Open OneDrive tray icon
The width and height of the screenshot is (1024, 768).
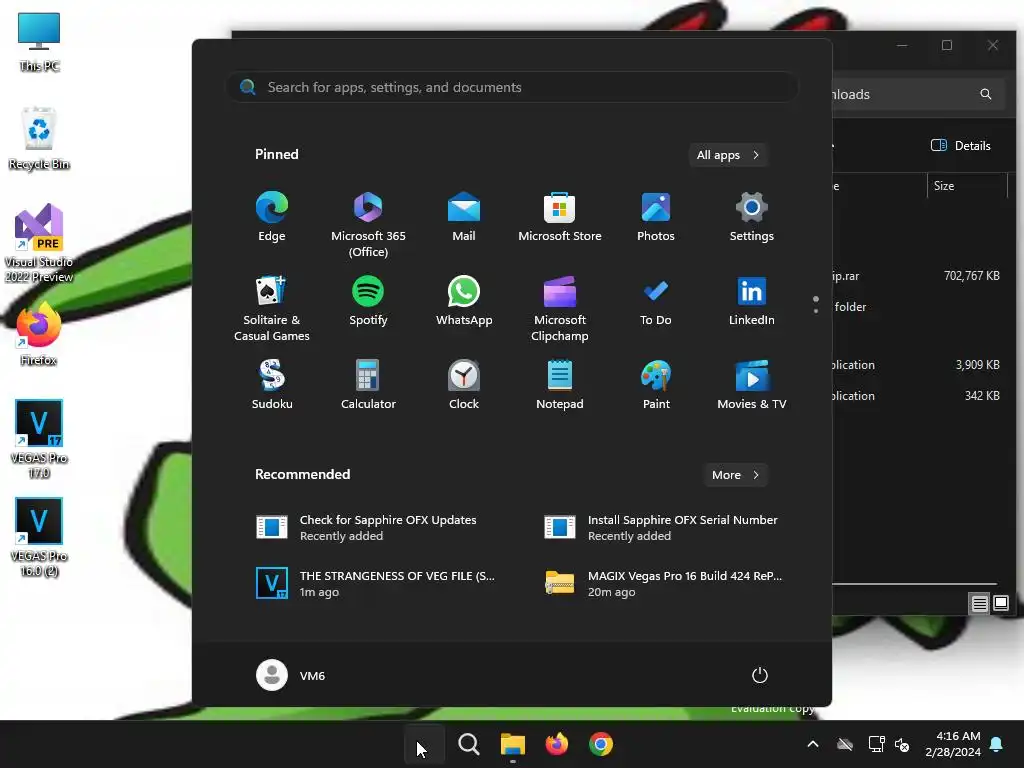[845, 744]
